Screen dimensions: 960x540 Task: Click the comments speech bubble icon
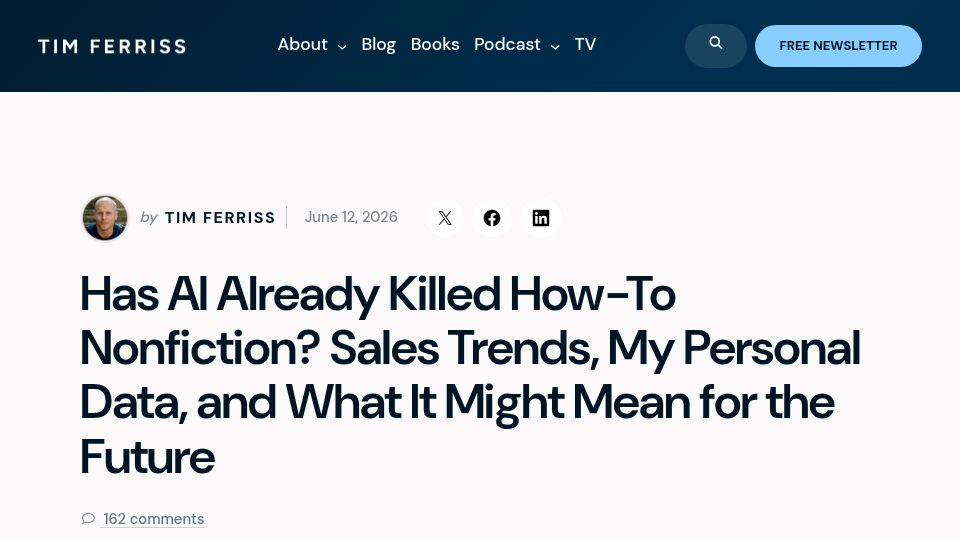[88, 519]
